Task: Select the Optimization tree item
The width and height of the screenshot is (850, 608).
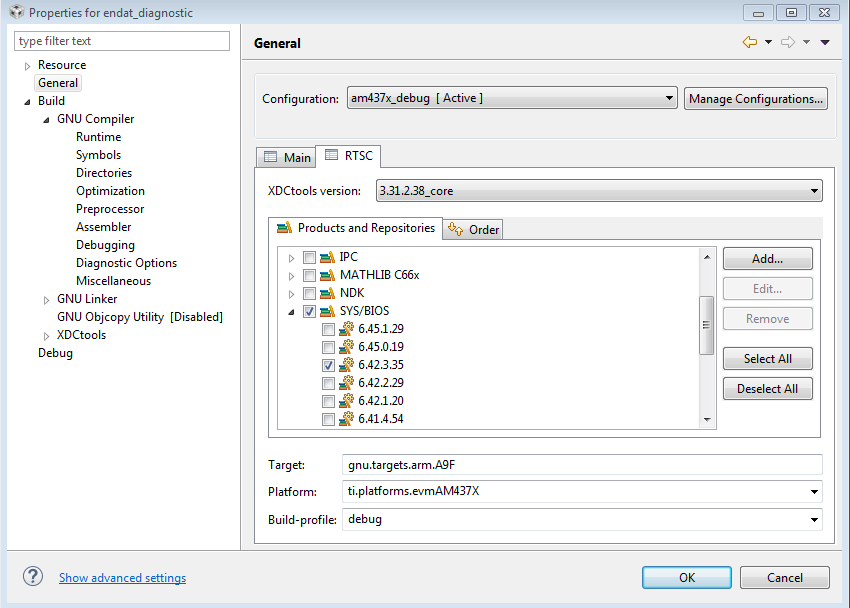Action: [x=110, y=191]
